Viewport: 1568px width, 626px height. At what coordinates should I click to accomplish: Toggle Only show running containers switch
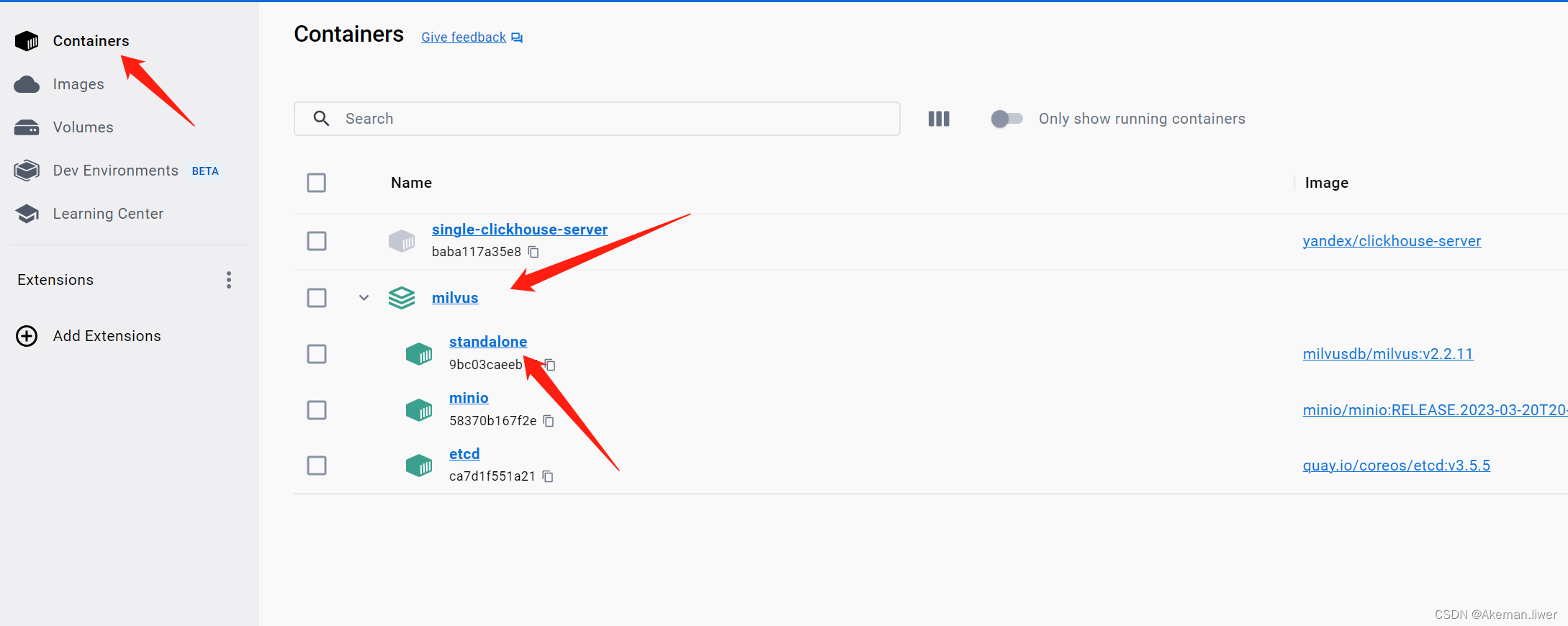[1006, 119]
